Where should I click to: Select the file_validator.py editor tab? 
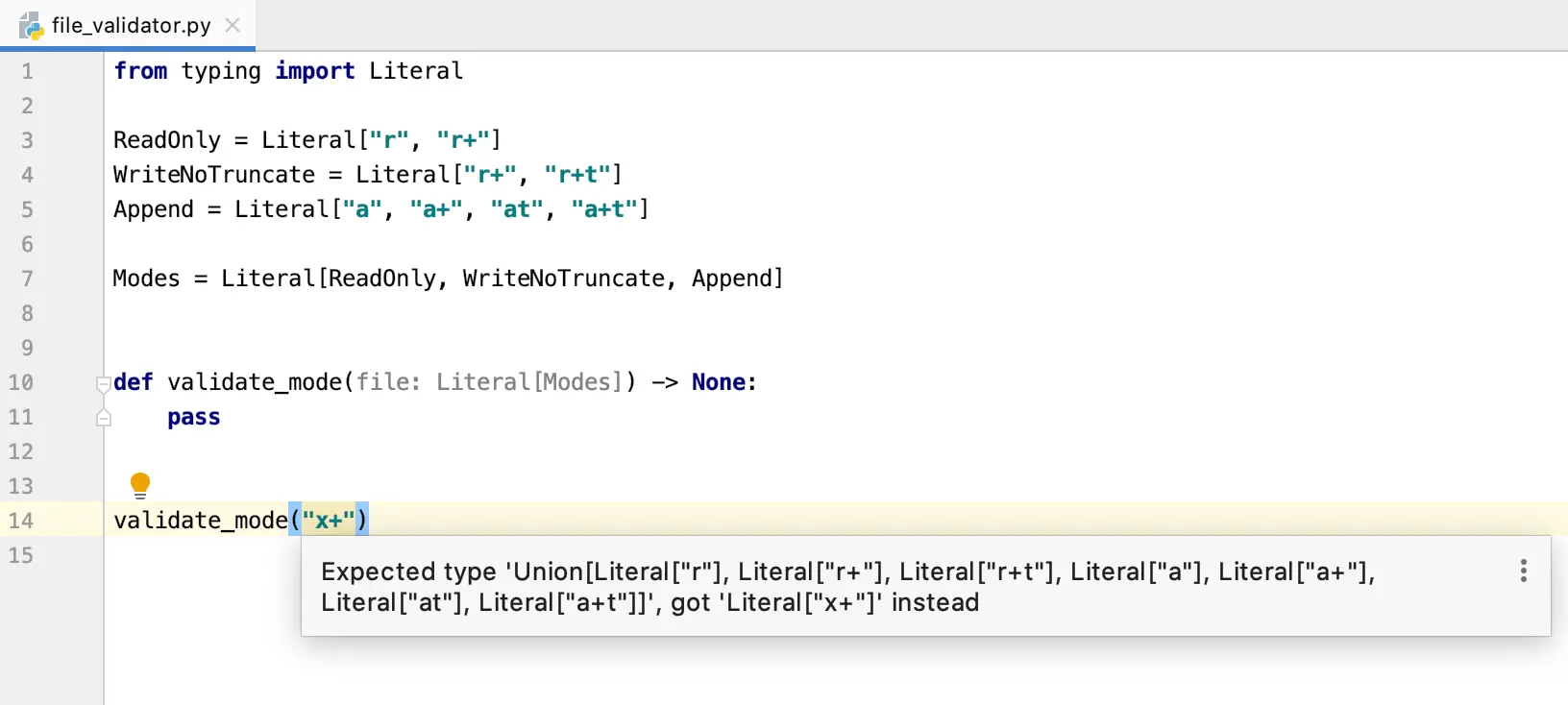(x=128, y=25)
